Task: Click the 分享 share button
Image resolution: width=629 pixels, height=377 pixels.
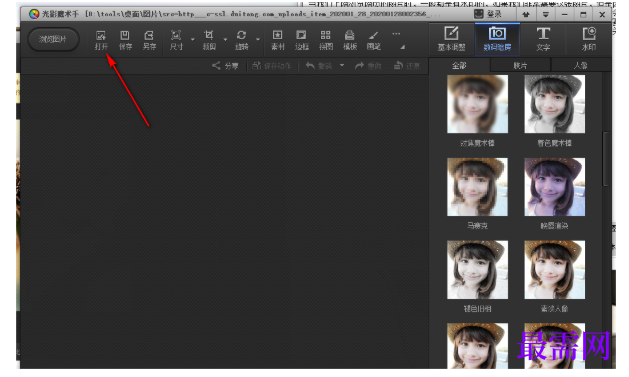Action: [225, 65]
